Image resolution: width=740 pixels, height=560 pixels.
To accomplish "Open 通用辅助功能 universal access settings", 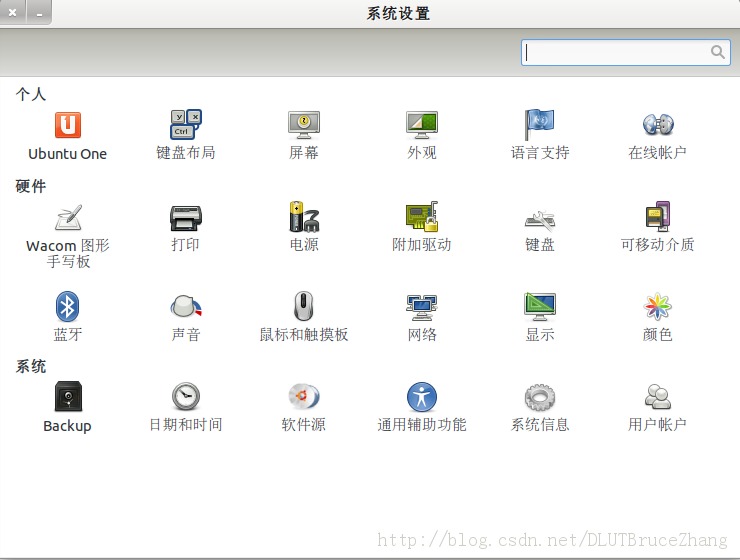I will [422, 397].
